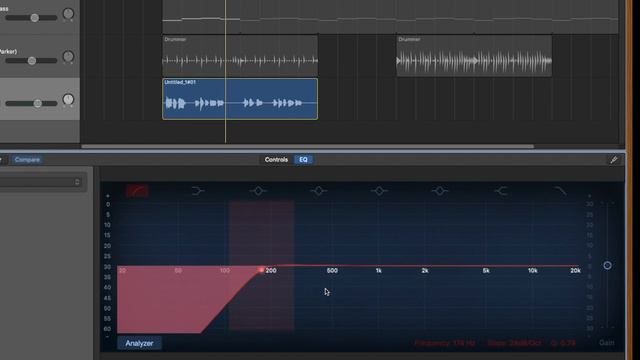Click the red high-pass band control point near 200

261,269
